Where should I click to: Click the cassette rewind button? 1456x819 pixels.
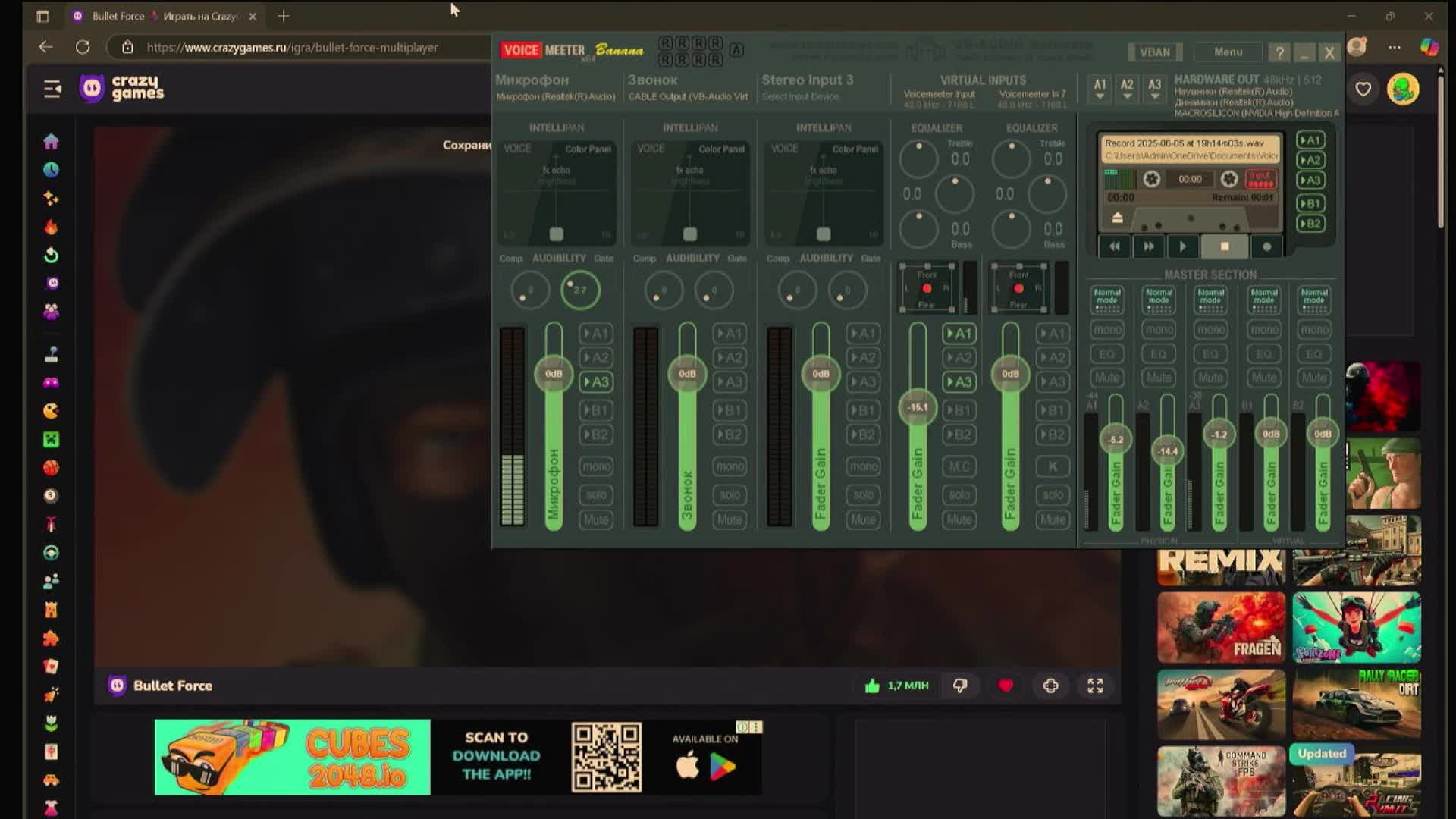tap(1114, 246)
